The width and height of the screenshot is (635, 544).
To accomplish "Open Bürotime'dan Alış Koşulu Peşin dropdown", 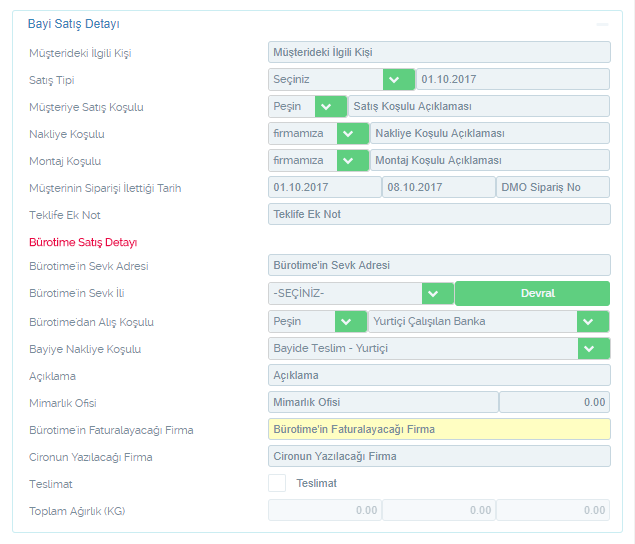I will pos(349,322).
